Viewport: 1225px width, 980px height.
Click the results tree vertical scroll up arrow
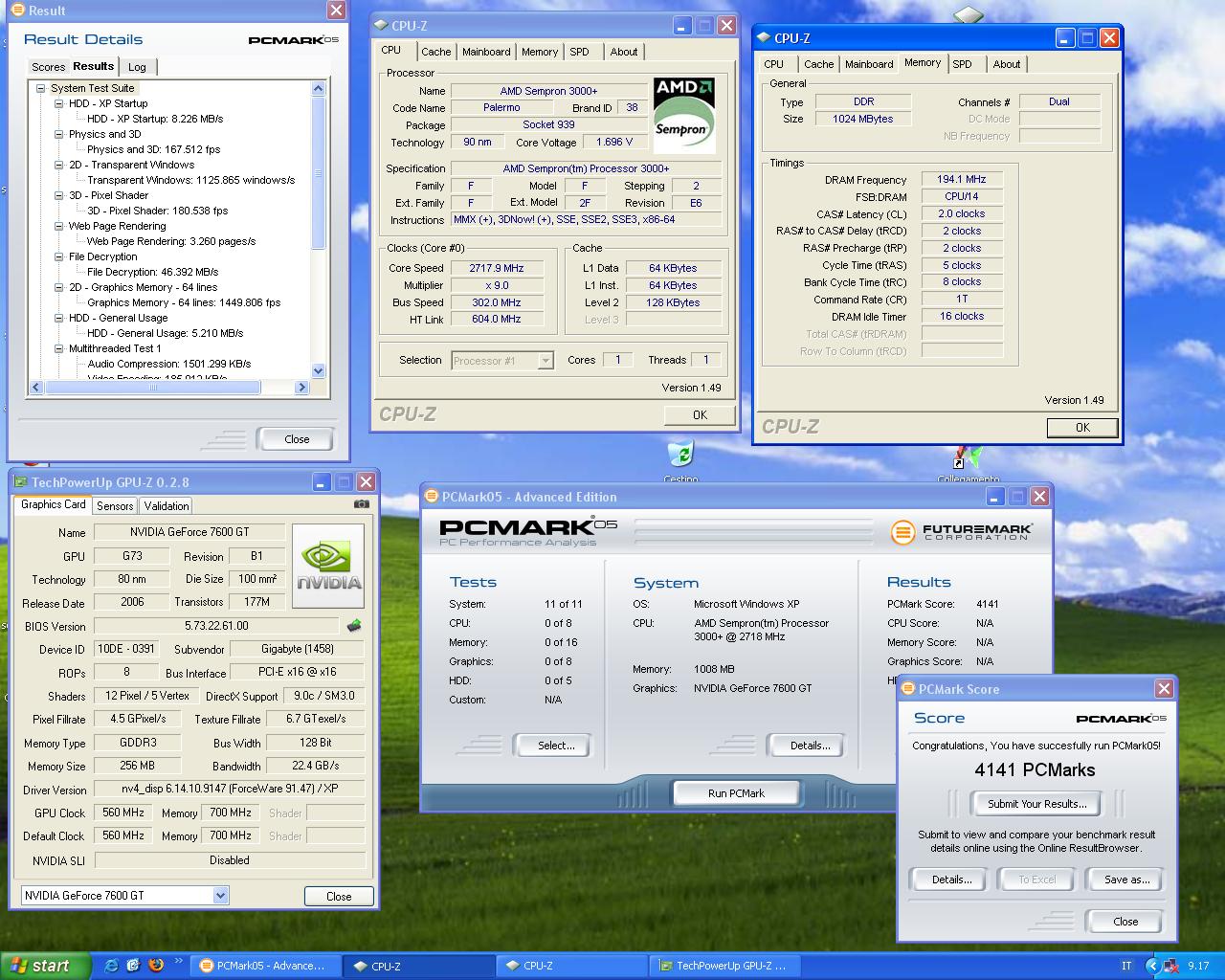(319, 88)
